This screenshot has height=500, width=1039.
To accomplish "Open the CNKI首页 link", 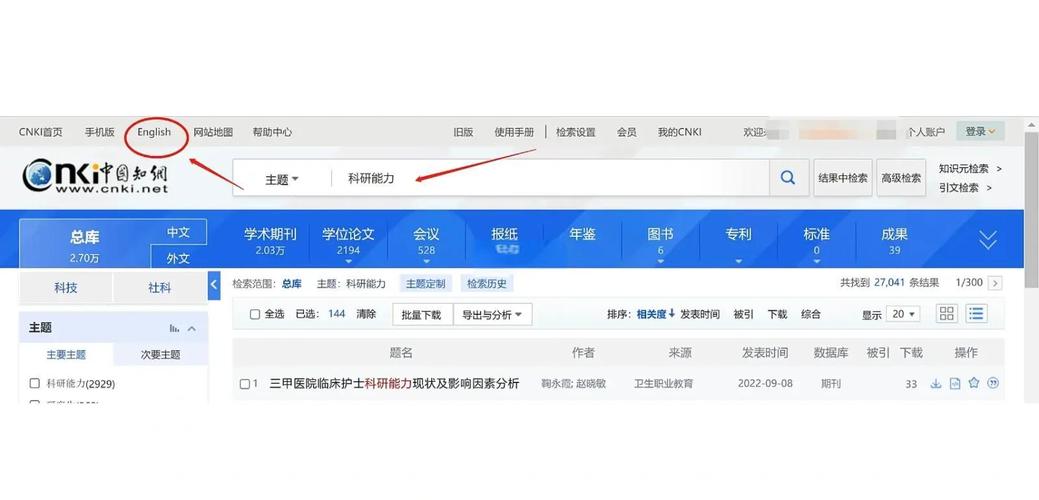I will click(x=40, y=132).
